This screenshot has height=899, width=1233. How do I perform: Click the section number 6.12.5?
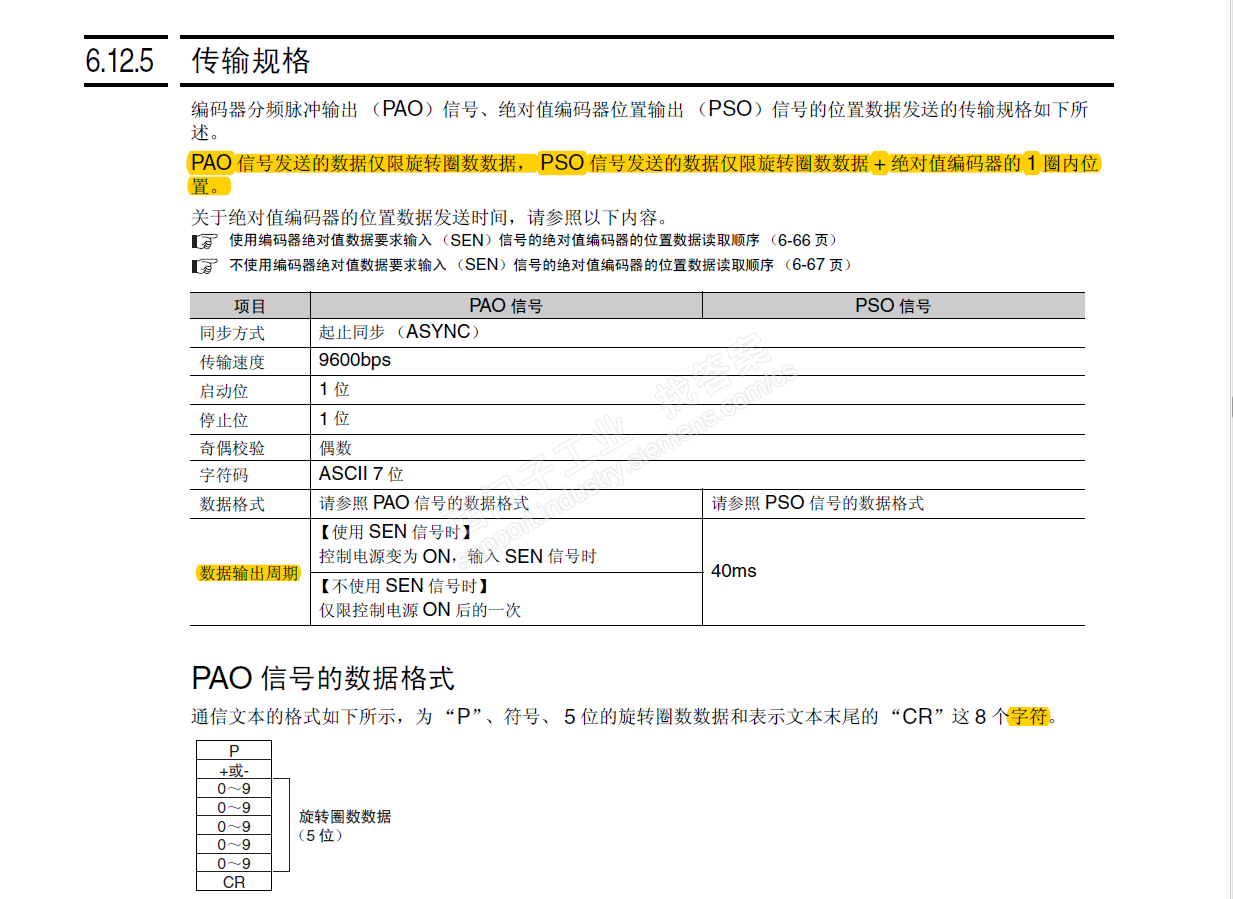tap(119, 62)
